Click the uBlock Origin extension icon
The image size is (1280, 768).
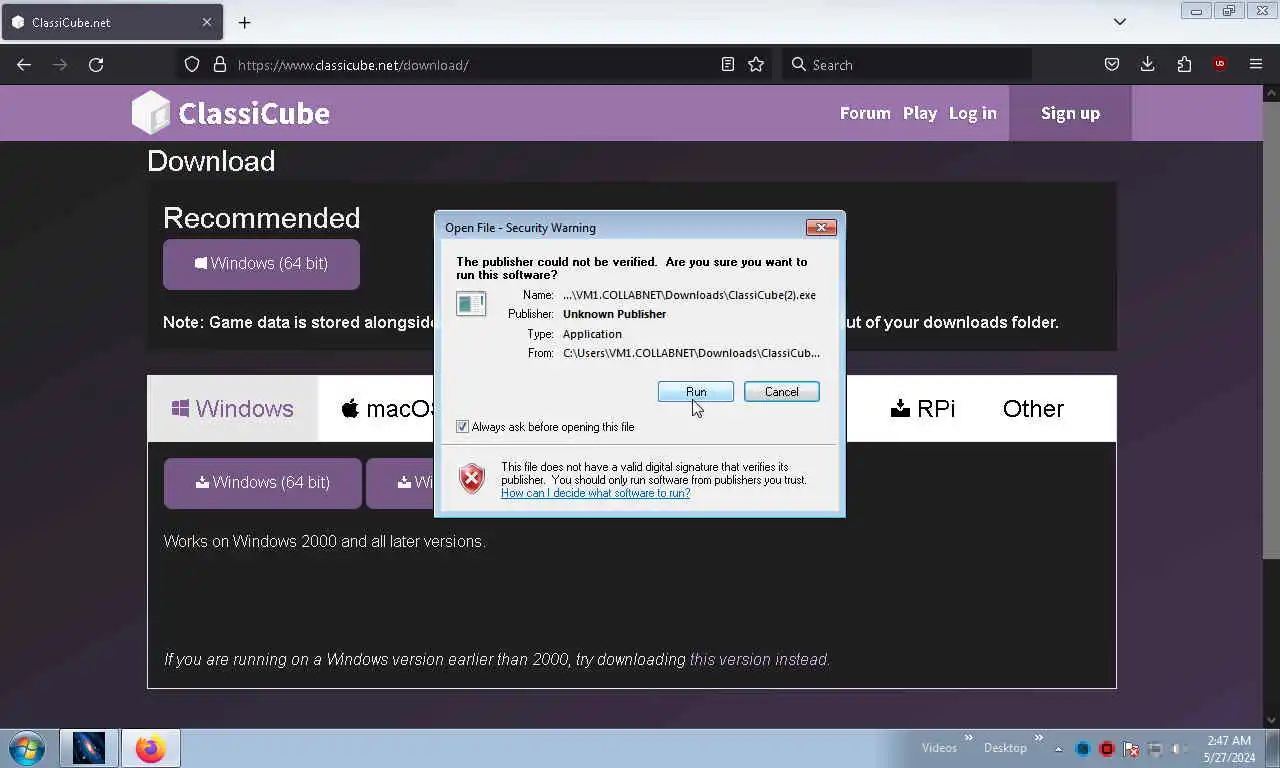click(1220, 64)
